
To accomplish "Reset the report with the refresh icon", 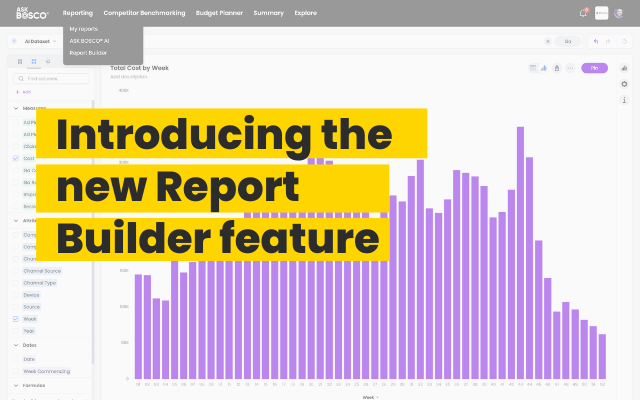I will [x=624, y=41].
